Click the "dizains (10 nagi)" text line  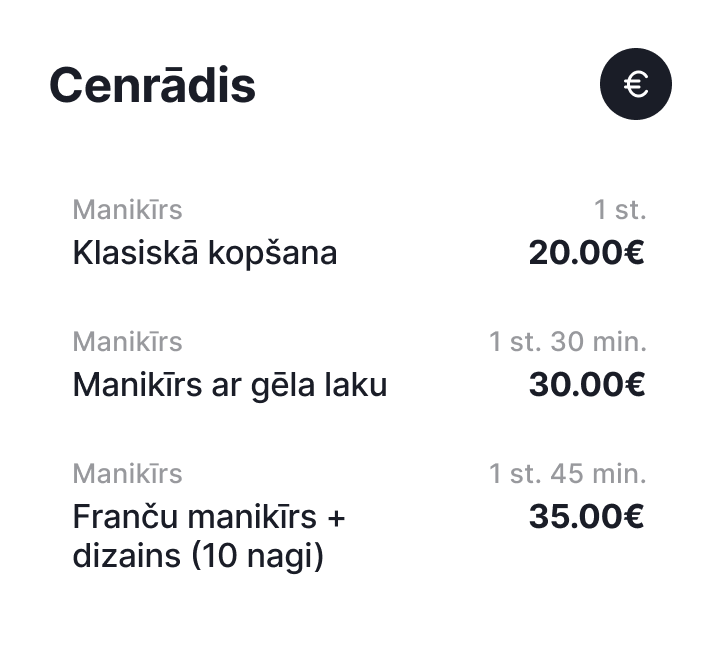[198, 556]
